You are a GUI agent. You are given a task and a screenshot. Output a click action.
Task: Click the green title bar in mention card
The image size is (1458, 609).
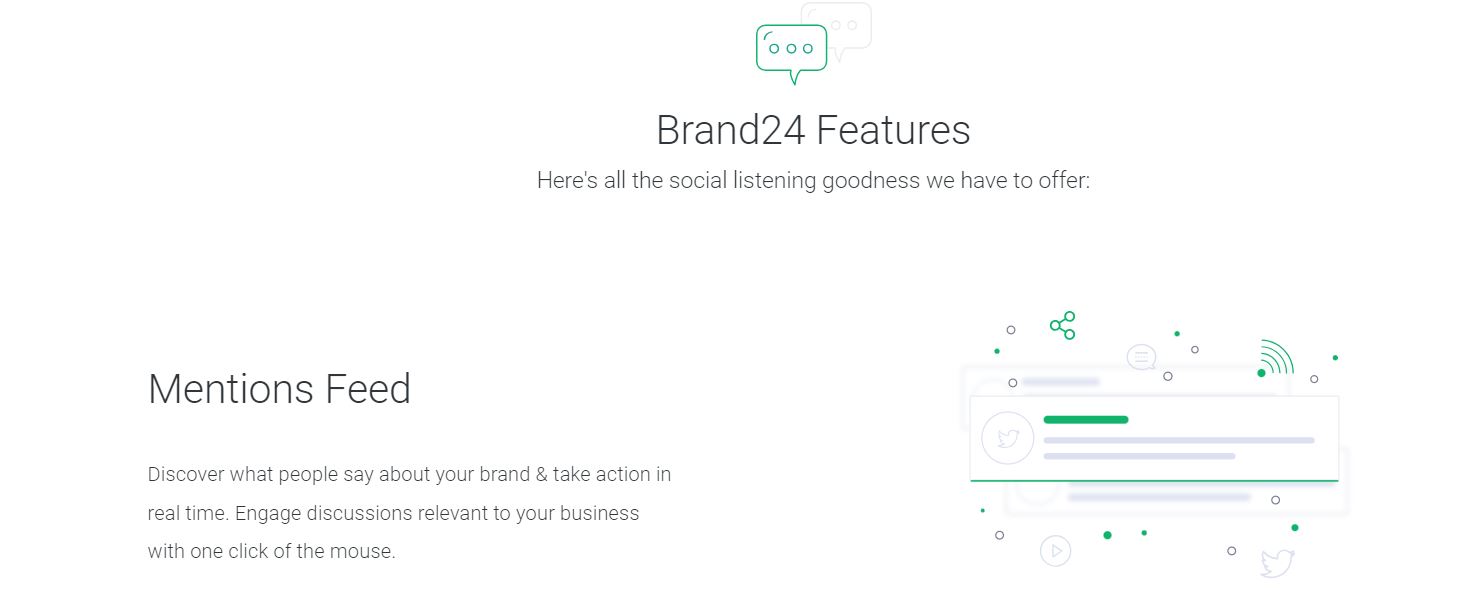1085,420
